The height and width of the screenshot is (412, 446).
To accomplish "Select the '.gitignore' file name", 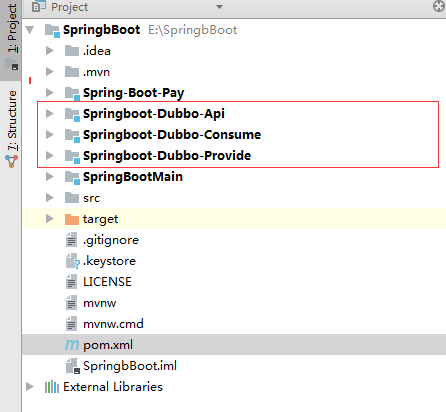I will tap(111, 240).
